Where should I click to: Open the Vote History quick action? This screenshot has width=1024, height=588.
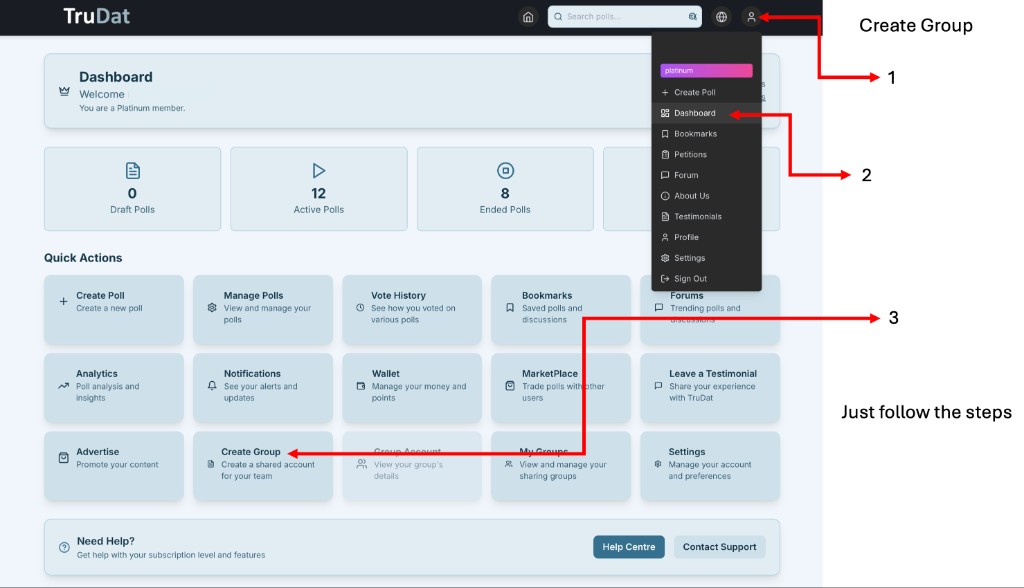[411, 310]
